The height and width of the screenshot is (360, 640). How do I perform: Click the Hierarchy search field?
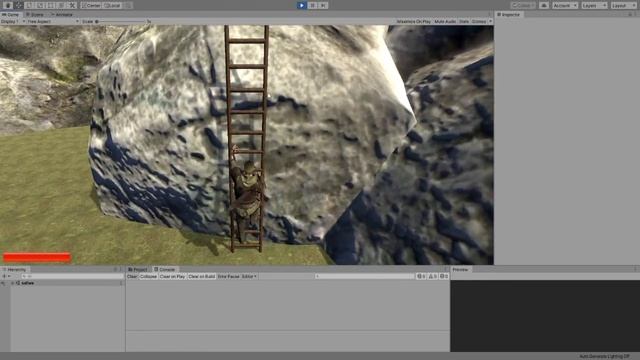pyautogui.click(x=72, y=276)
